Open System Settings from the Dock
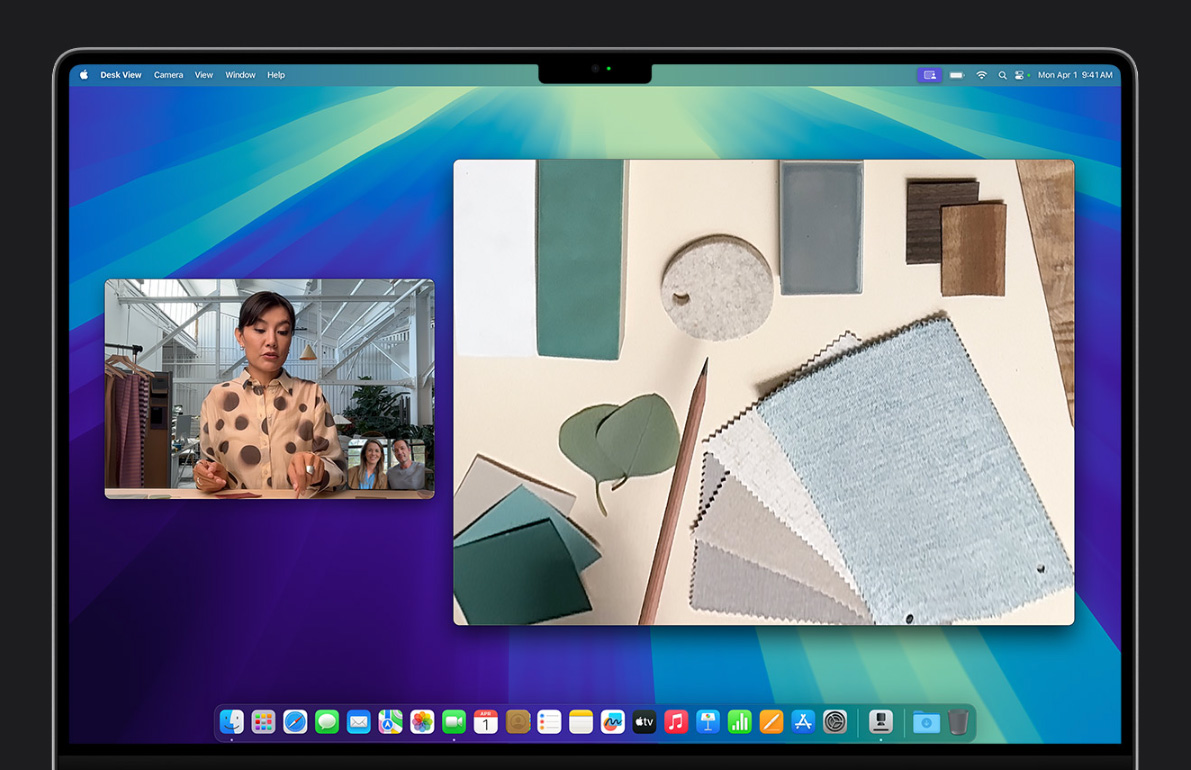The image size is (1191, 770). pyautogui.click(x=835, y=722)
